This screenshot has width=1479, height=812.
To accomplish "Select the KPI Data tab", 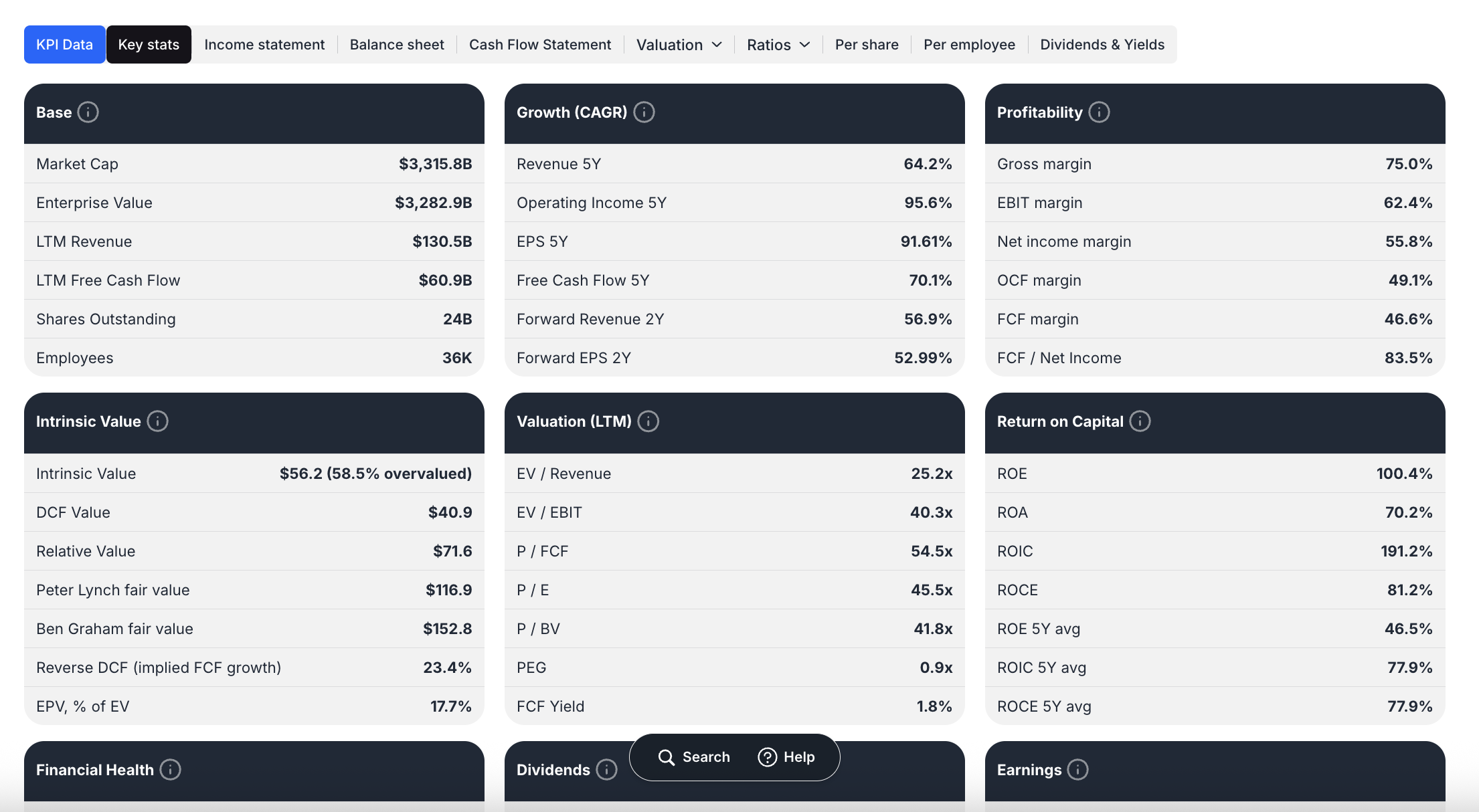I will coord(64,44).
